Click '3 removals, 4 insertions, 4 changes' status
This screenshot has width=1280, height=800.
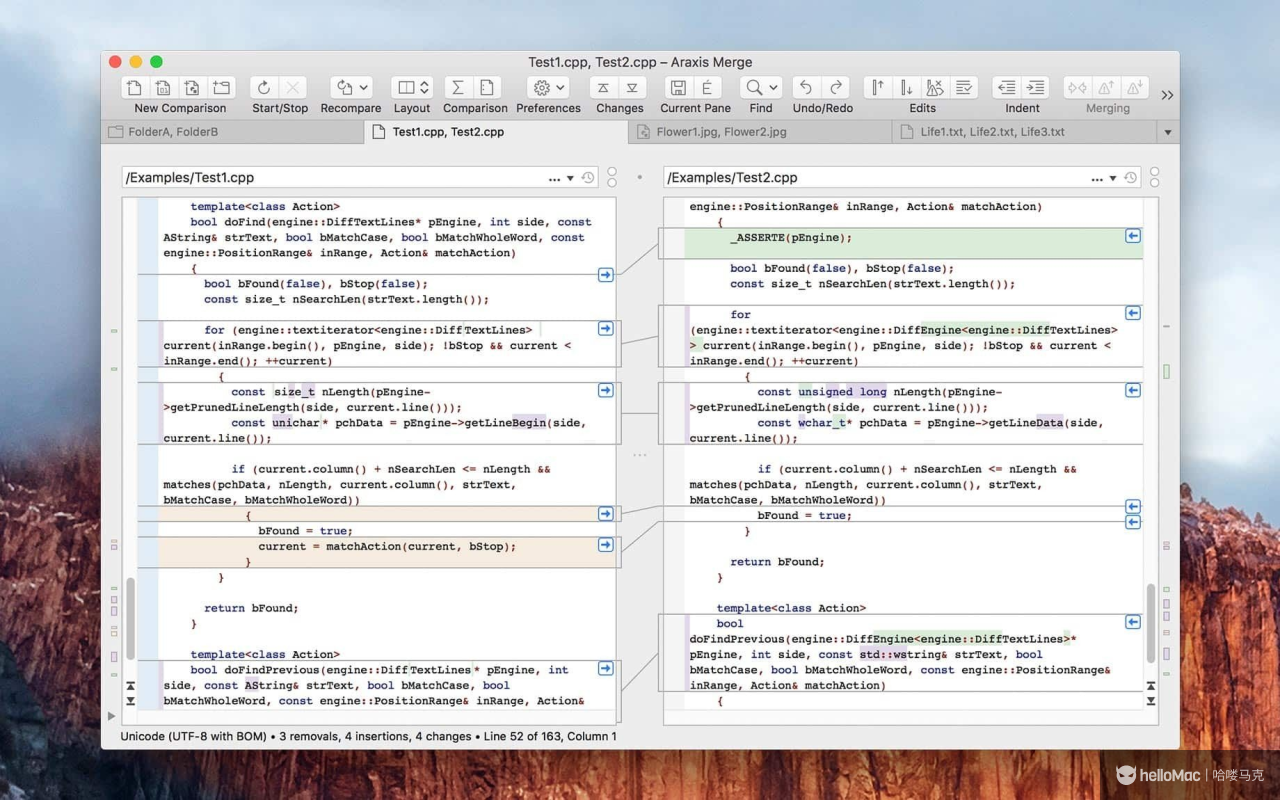pos(375,736)
